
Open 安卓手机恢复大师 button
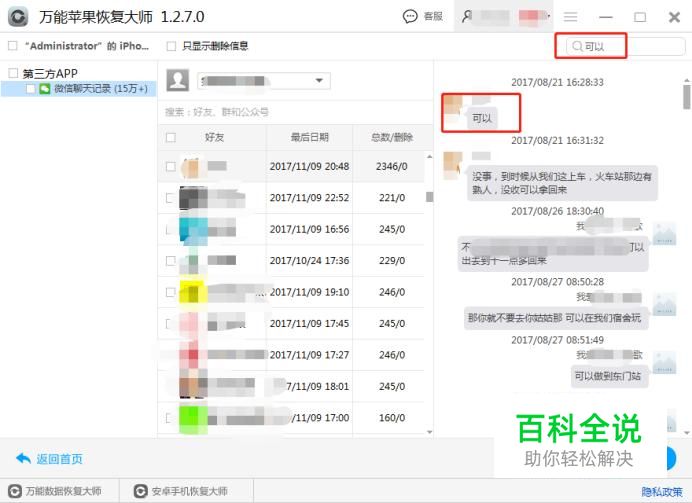(x=181, y=491)
